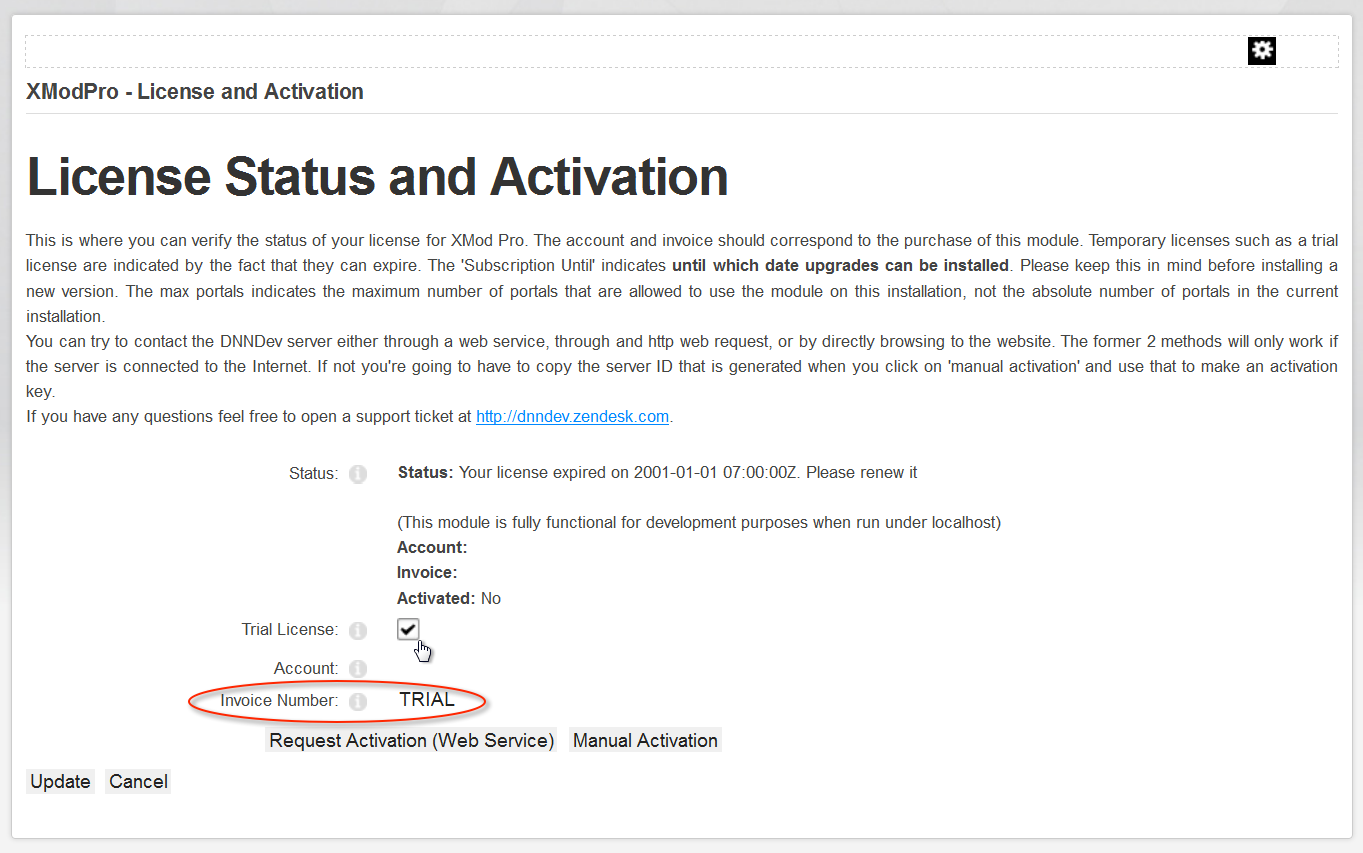This screenshot has height=853, width=1363.
Task: Uncheck the Trial License checkbox
Action: (x=408, y=629)
